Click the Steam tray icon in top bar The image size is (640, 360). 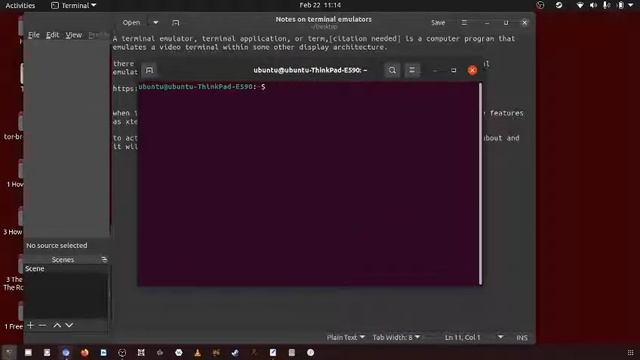click(x=559, y=5)
